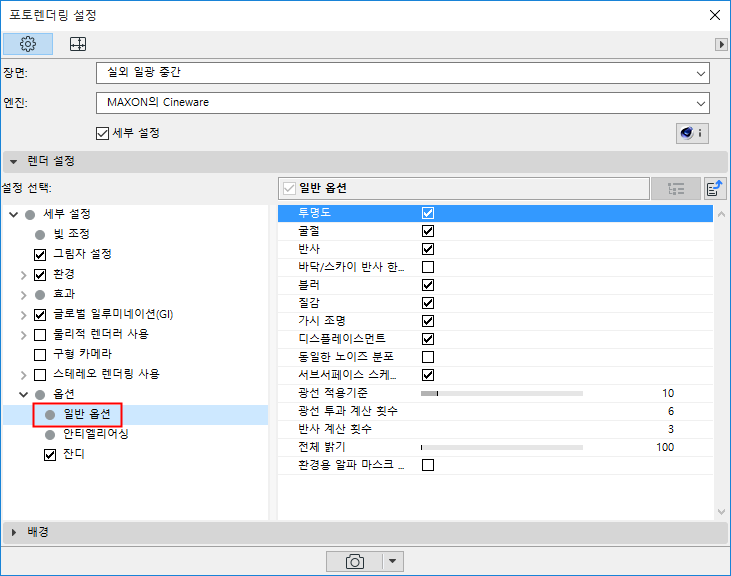Select 안티엘리어싱 in the tree
731x576 pixels.
click(96, 434)
